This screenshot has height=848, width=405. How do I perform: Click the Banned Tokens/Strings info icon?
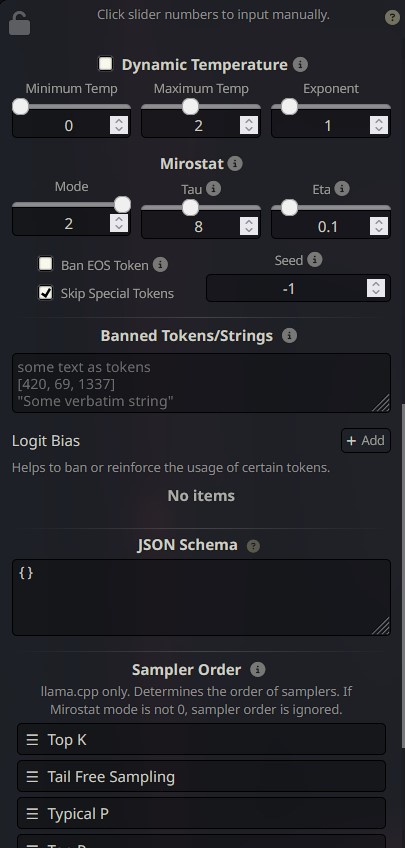[289, 336]
